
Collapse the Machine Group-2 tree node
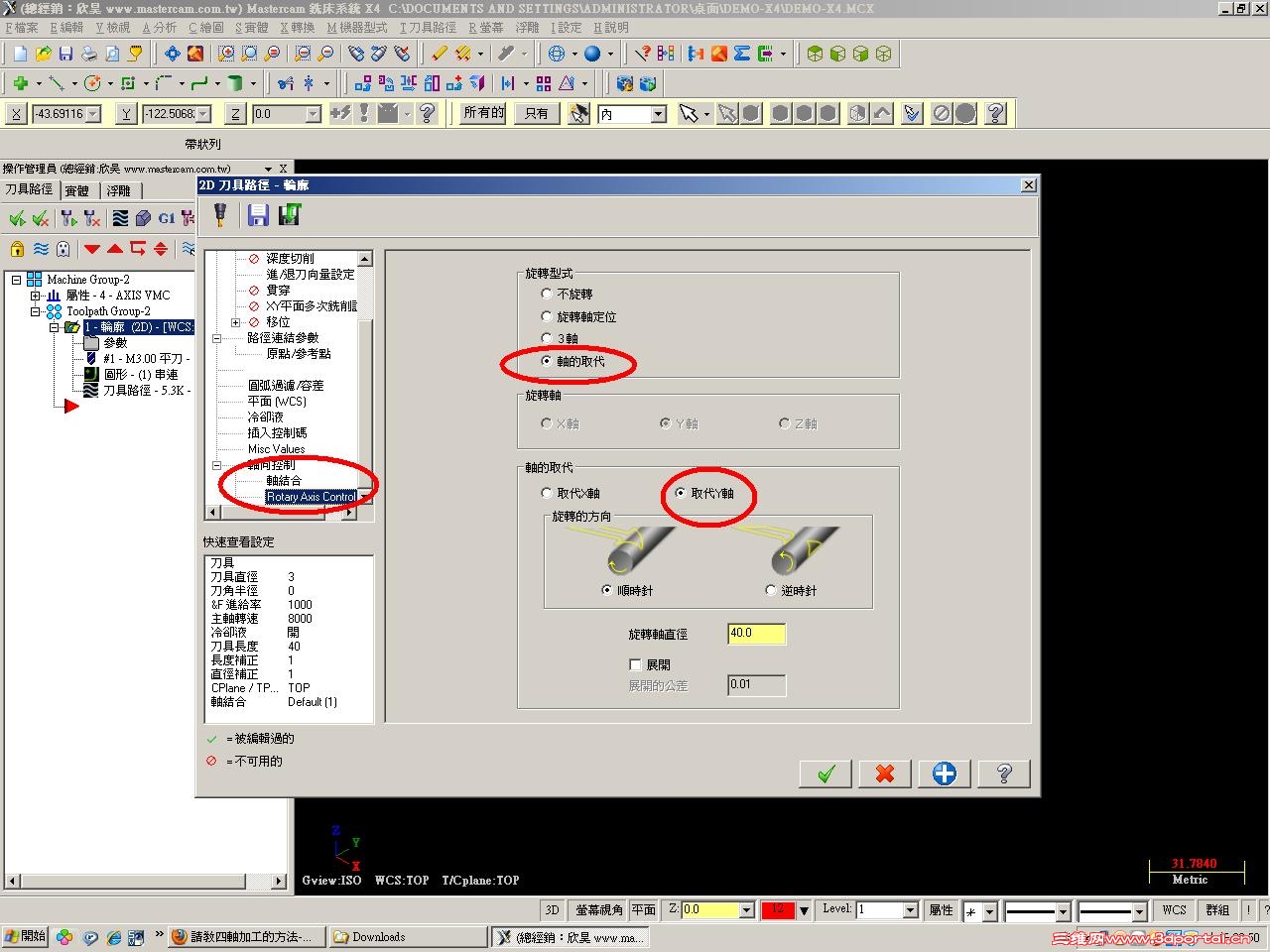coord(17,280)
